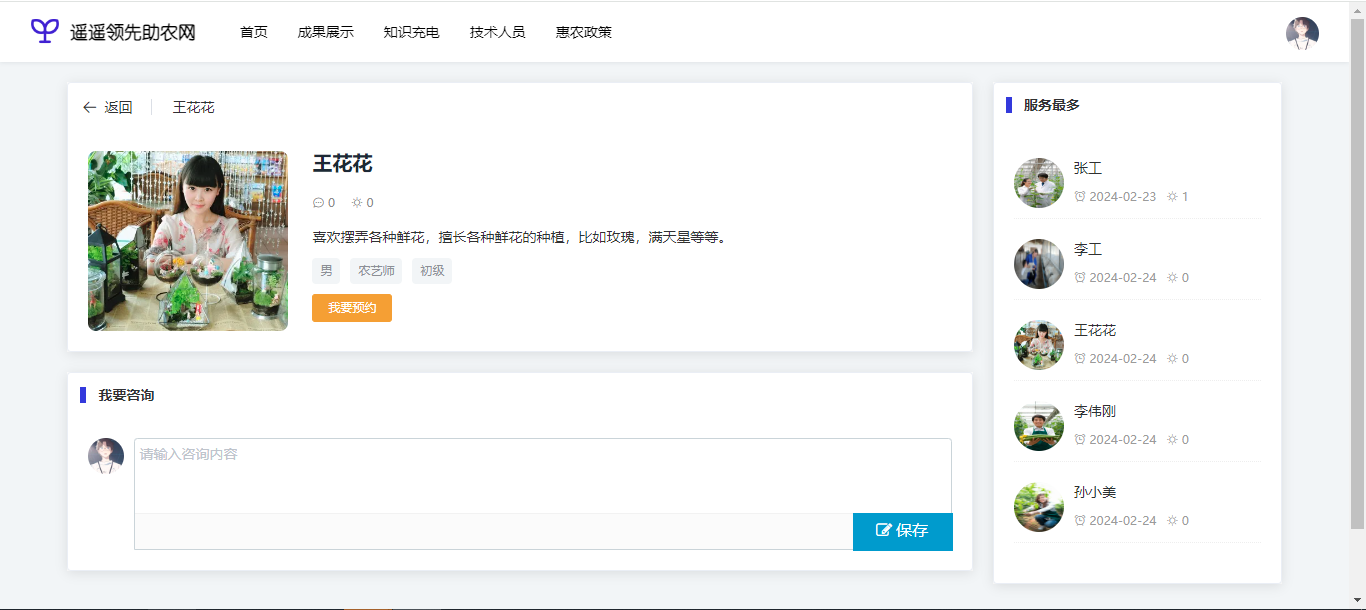Viewport: 1366px width, 610px height.
Task: Click the star icon in 张工 row
Action: click(1172, 197)
